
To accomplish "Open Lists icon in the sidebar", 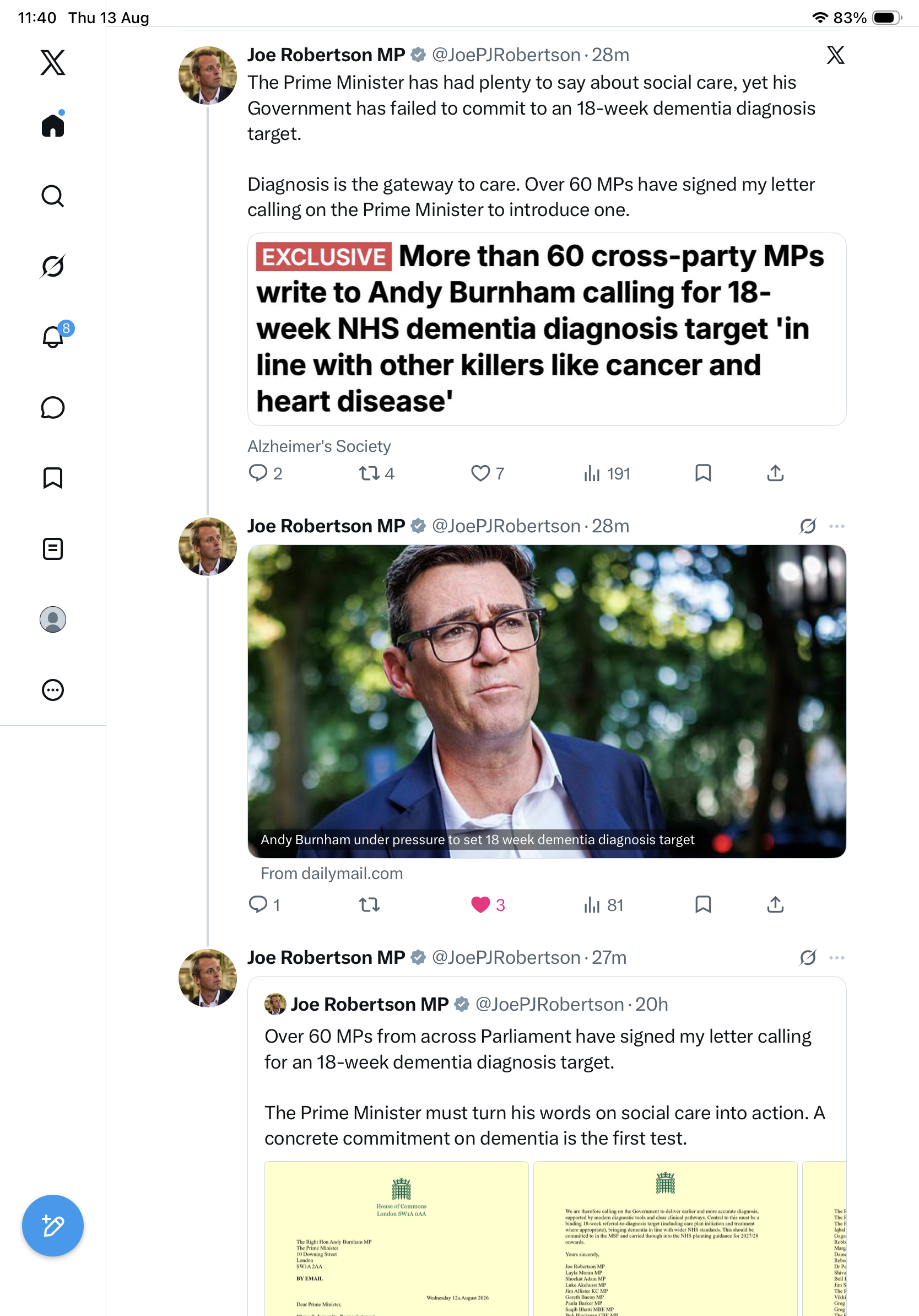I will click(x=53, y=548).
